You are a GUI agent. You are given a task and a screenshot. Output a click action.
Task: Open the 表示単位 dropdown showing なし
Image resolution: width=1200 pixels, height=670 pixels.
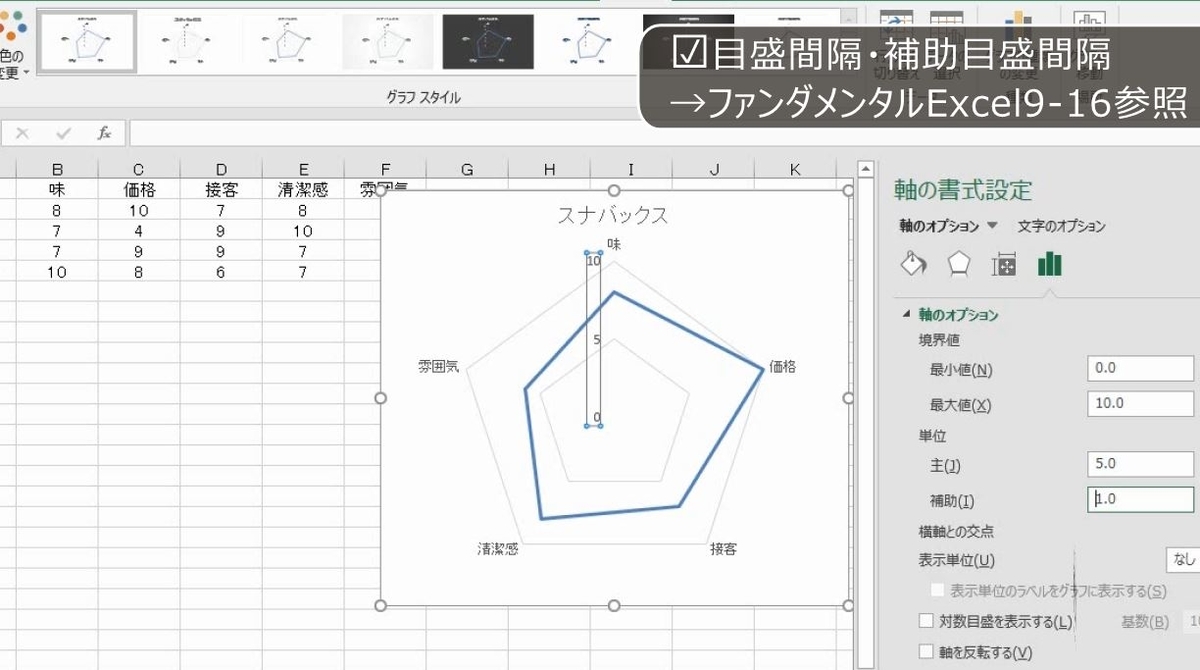(1183, 560)
